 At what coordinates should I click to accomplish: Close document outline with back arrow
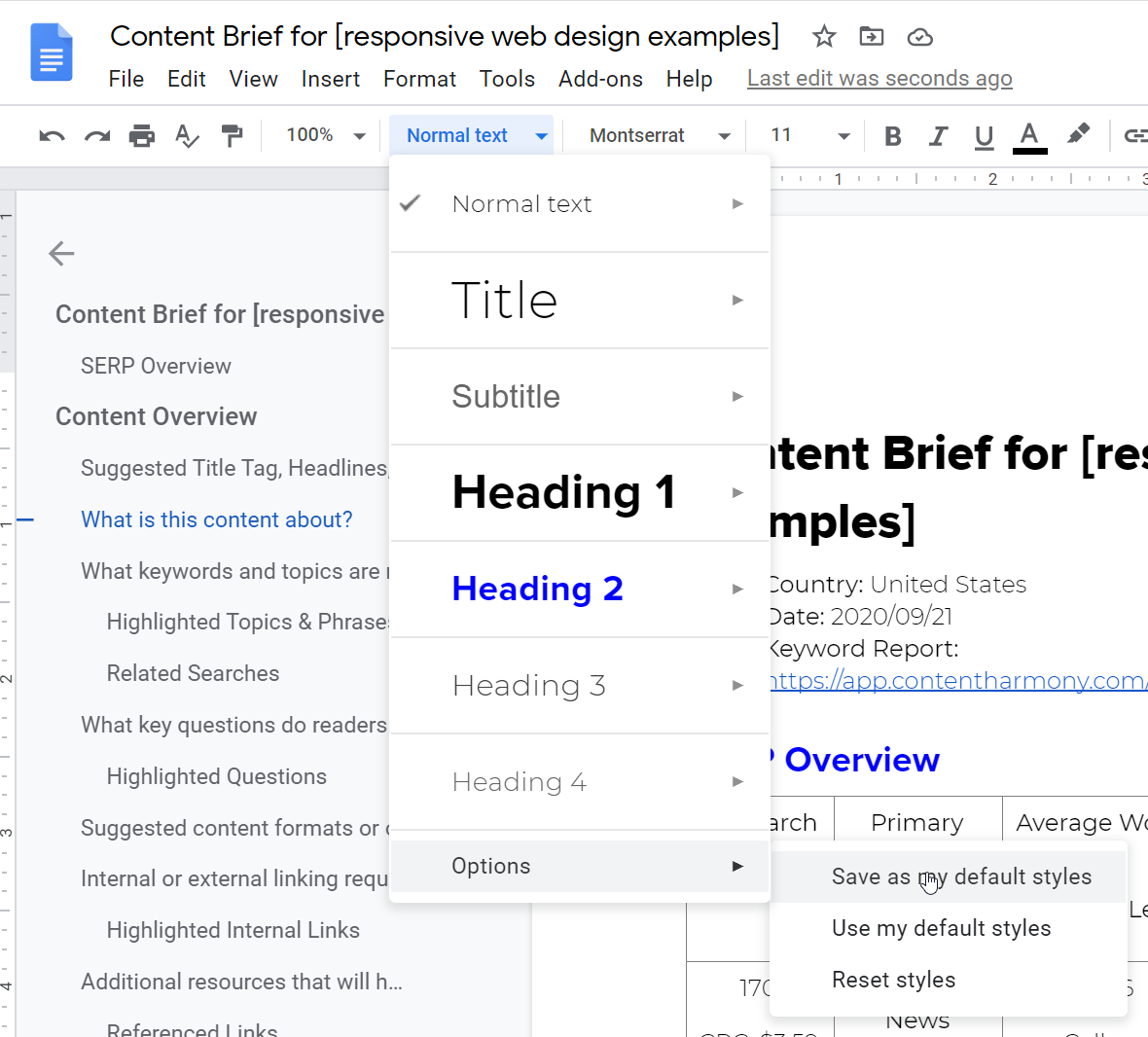(61, 254)
